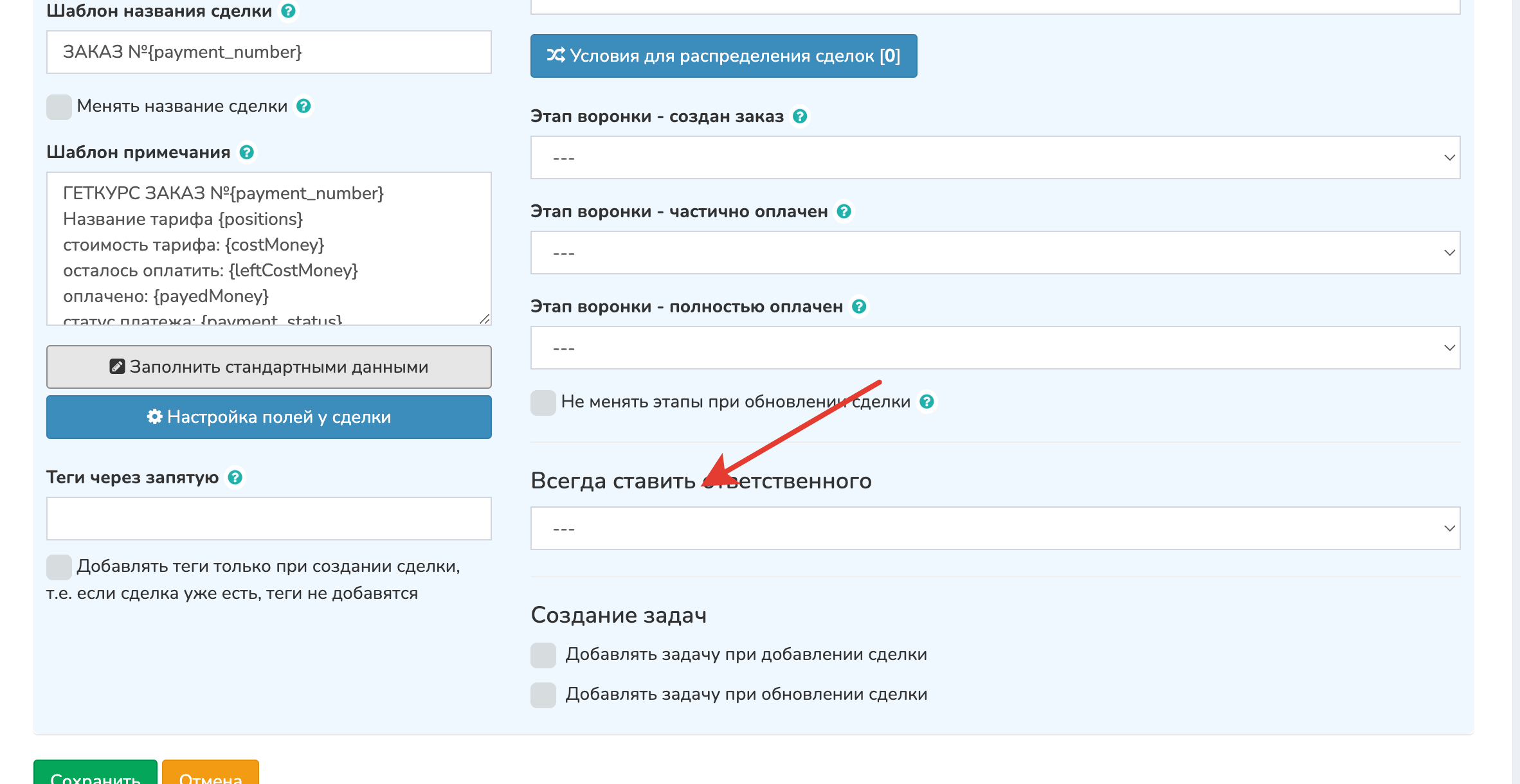
Task: Open 'Этап воронки - создан заказ' dropdown
Action: tap(995, 157)
